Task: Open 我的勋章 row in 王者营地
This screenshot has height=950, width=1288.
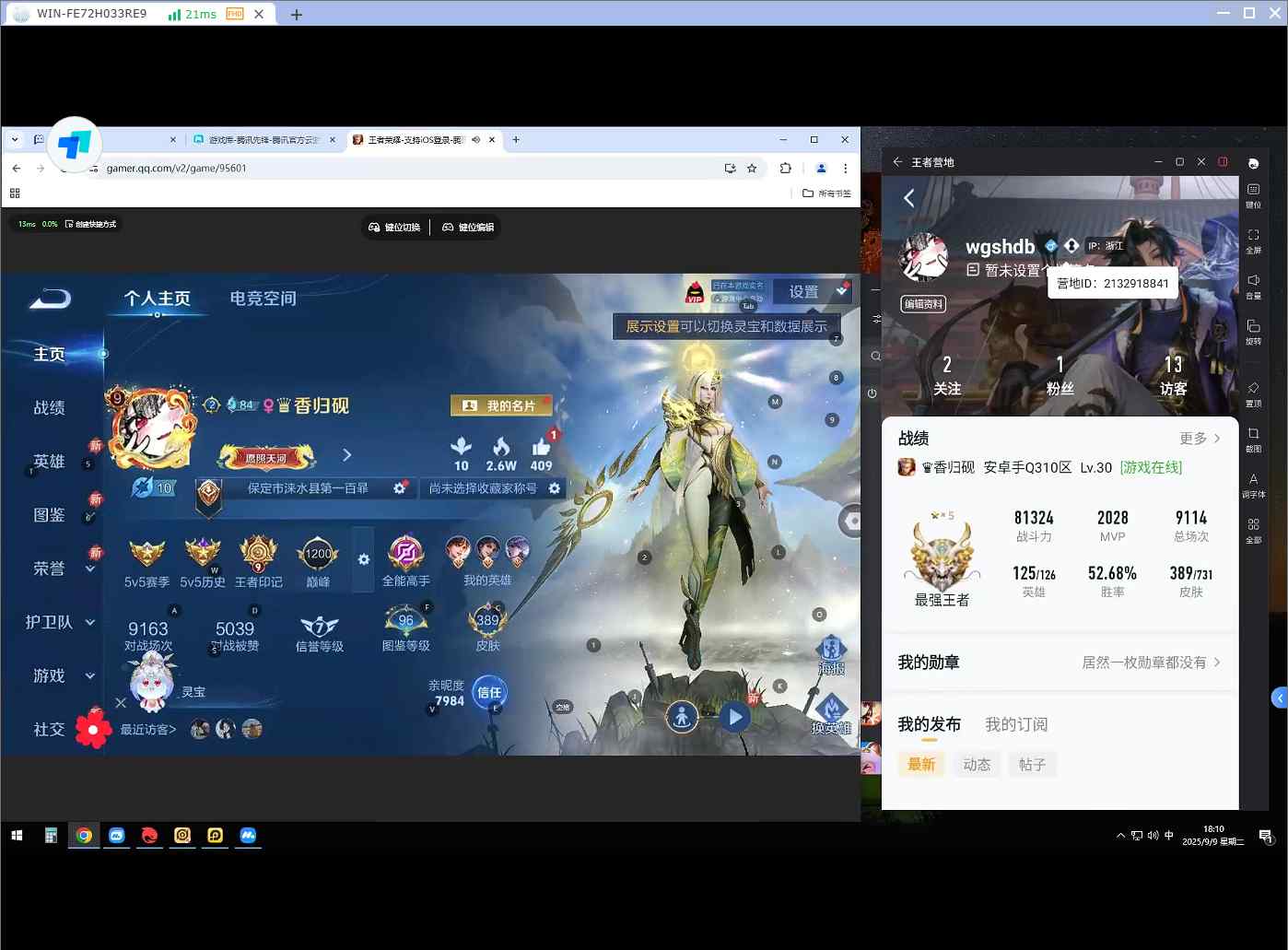Action: coord(1060,663)
